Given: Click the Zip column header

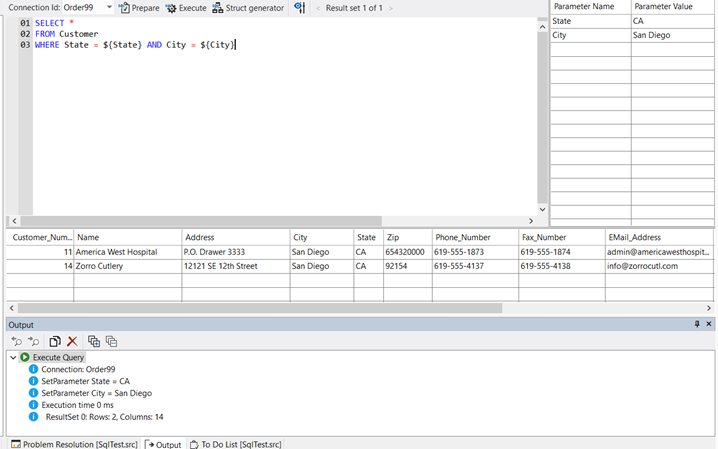Looking at the screenshot, I should pos(408,237).
